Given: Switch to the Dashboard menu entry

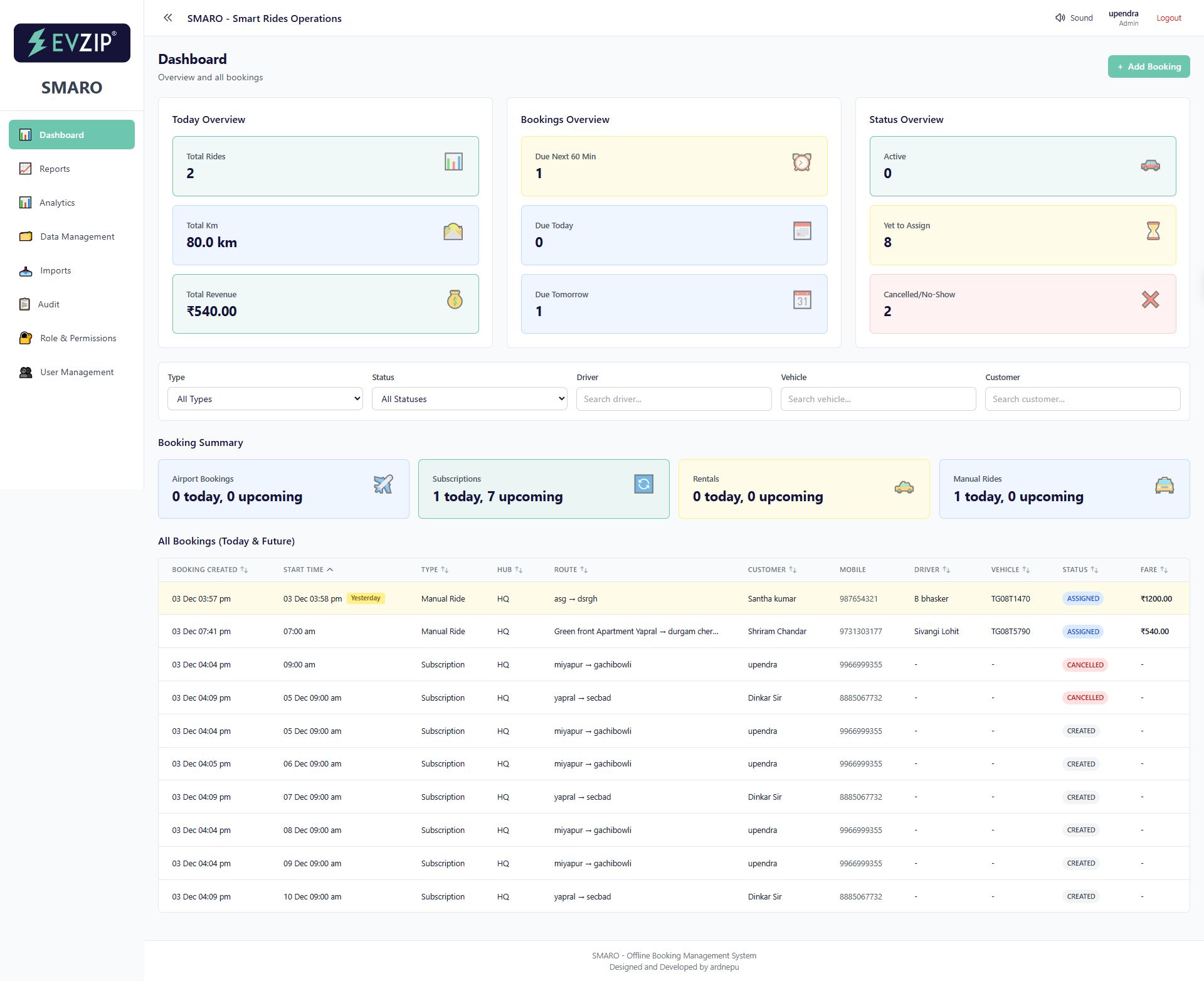Looking at the screenshot, I should (x=61, y=134).
